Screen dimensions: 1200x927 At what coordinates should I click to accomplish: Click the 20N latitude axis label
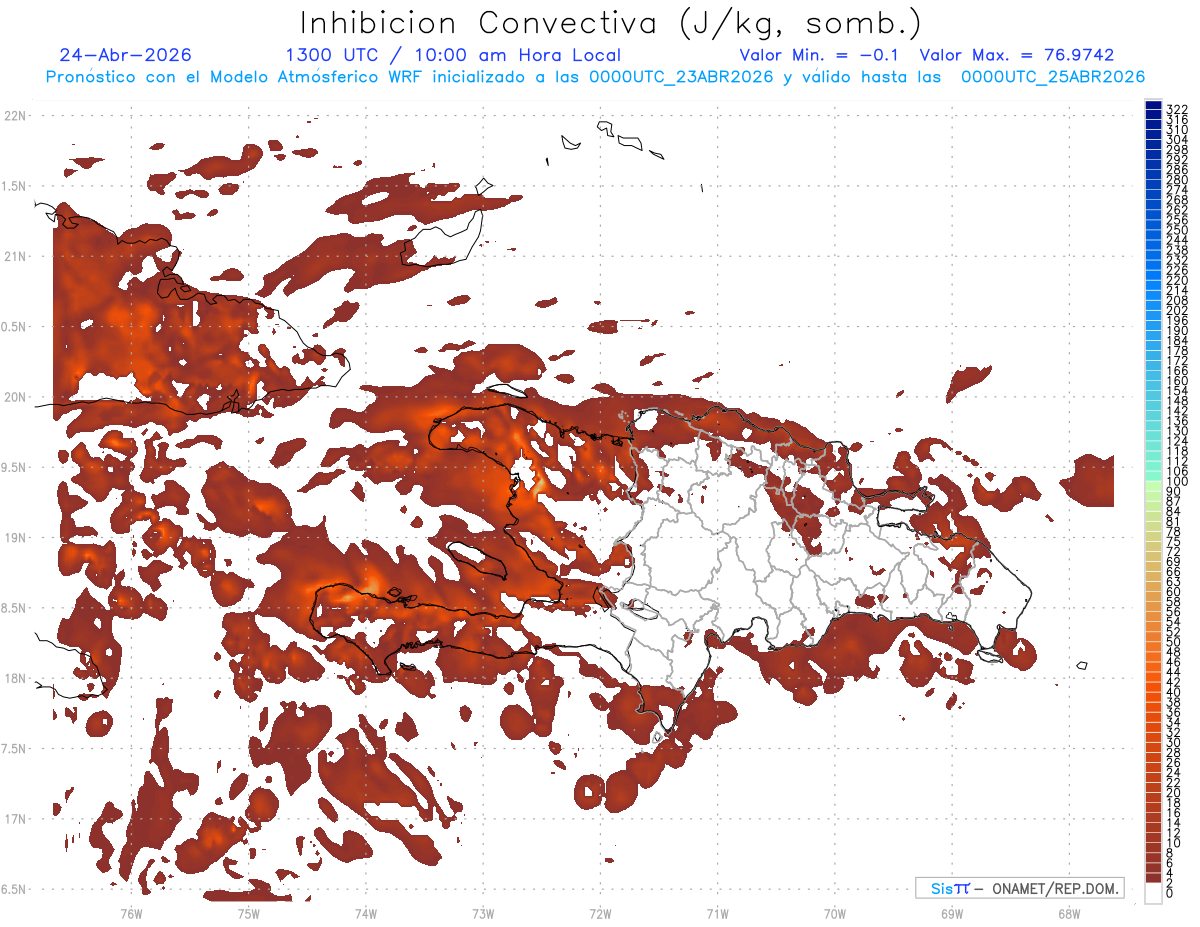coord(14,397)
